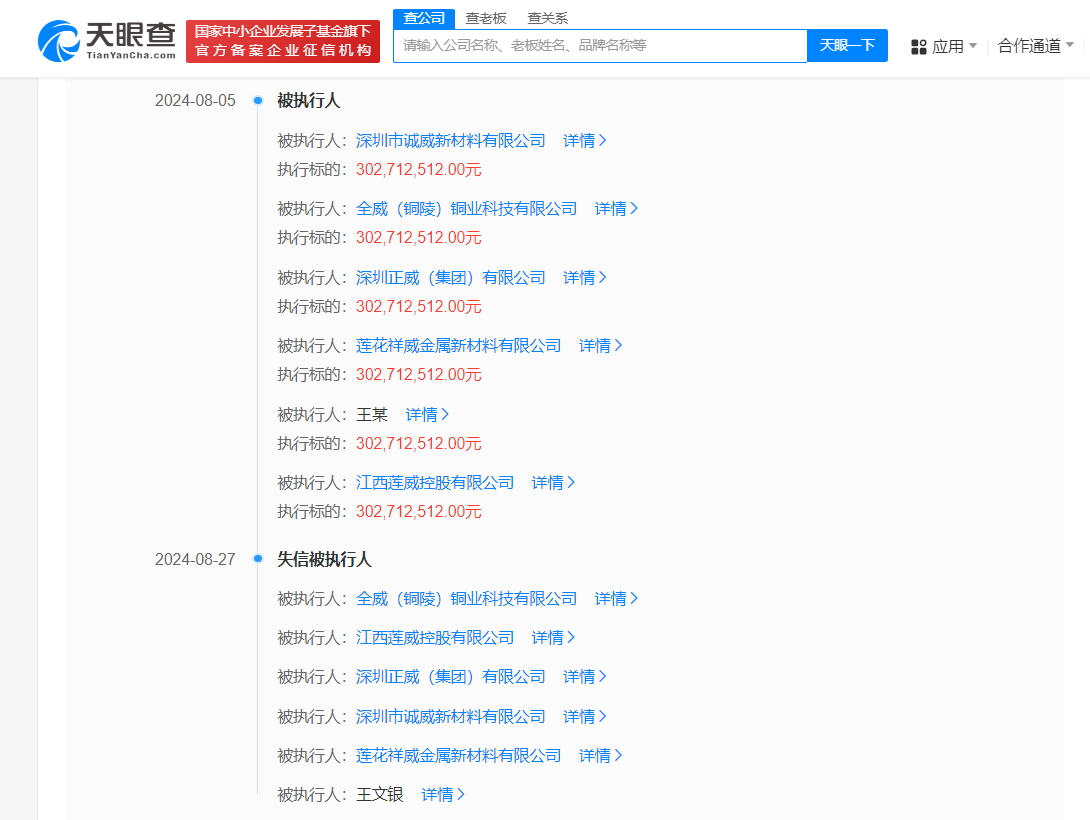The image size is (1090, 820).
Task: Click the 天眼一下 search button
Action: click(847, 46)
